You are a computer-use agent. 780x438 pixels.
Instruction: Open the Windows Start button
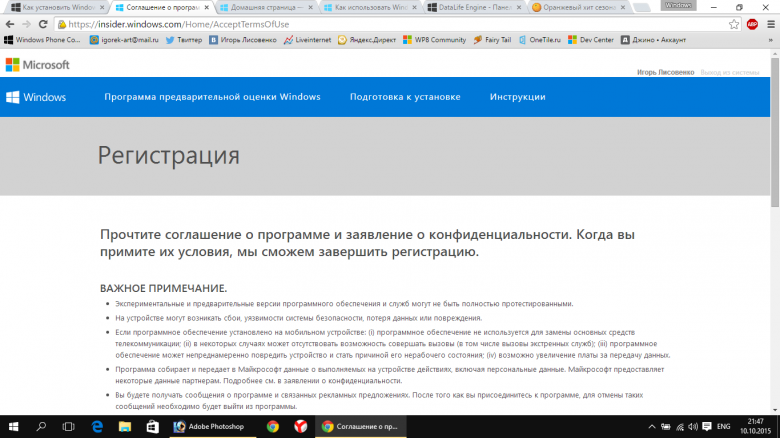tap(13, 427)
